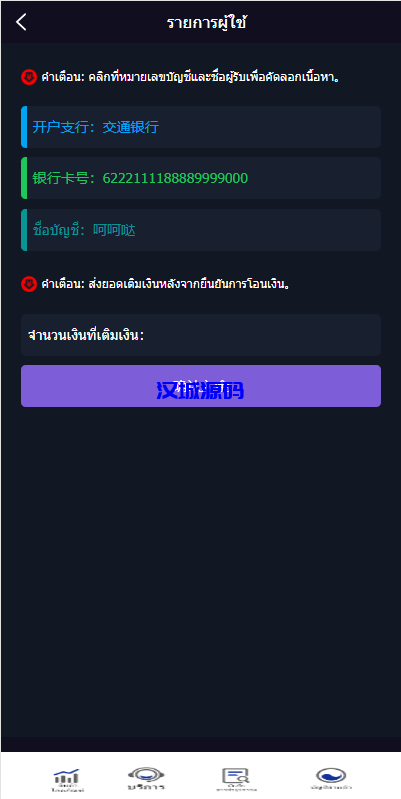Click the teal accent bar on account name row
This screenshot has width=401, height=799.
(24, 230)
